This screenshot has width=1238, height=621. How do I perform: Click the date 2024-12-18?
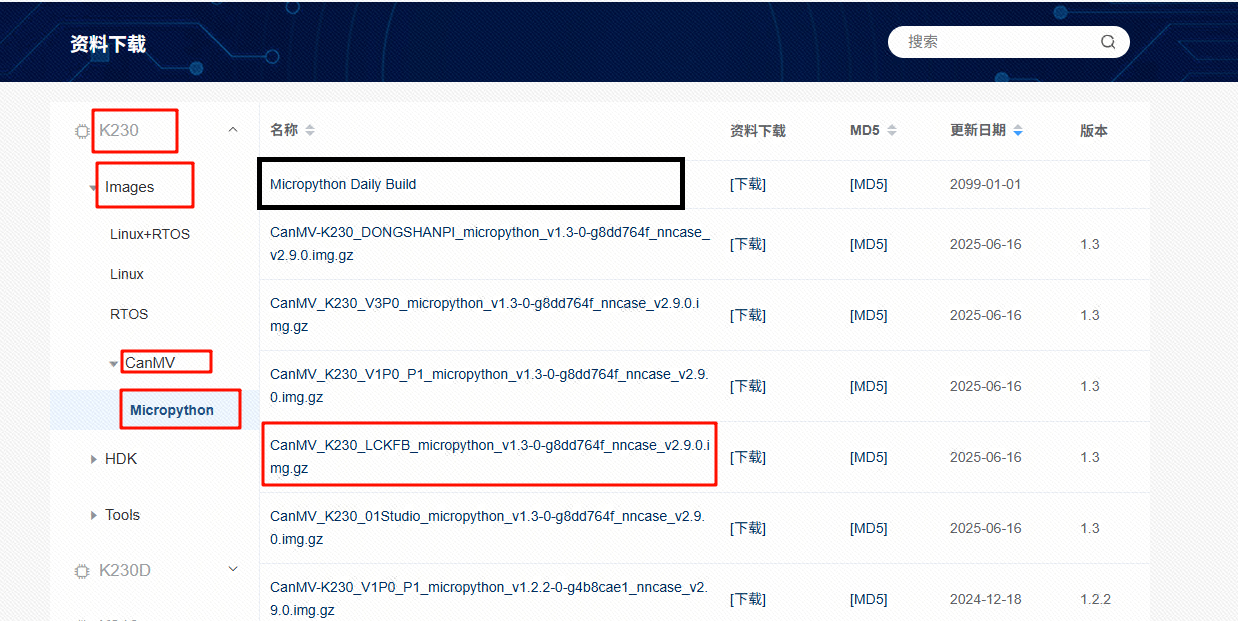tap(986, 599)
